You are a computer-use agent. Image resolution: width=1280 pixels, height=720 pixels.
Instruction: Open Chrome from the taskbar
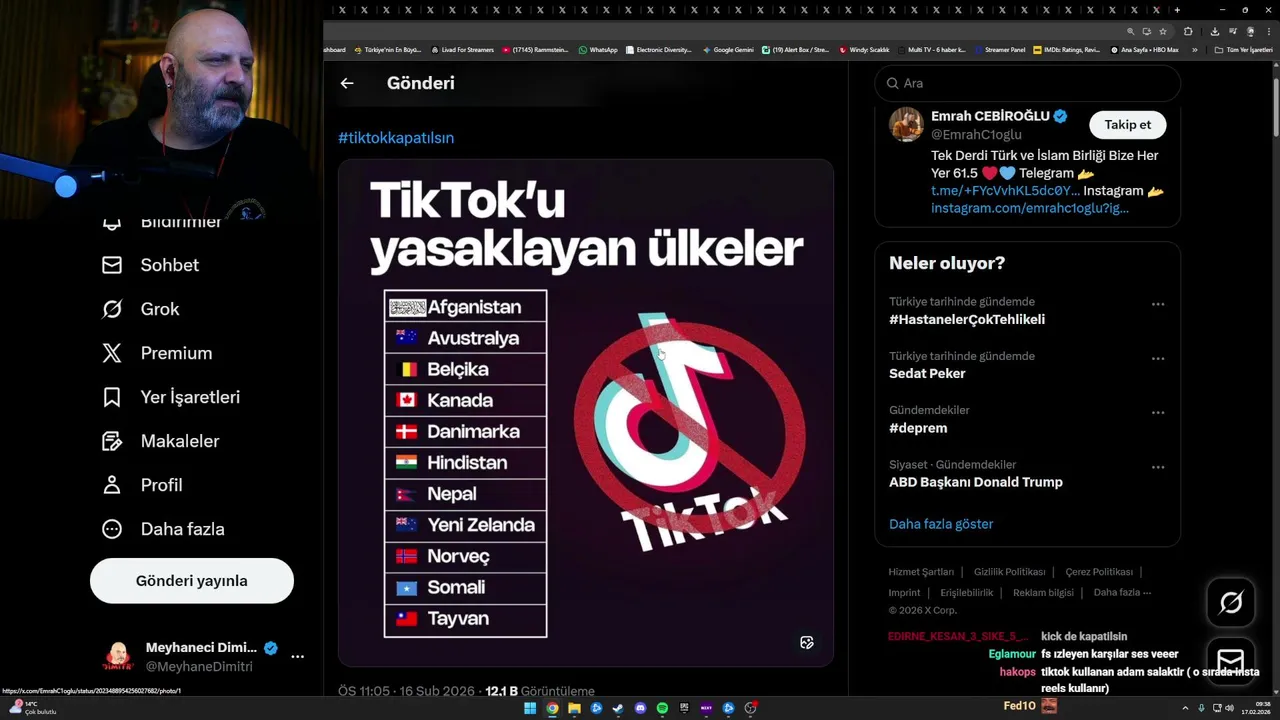click(x=552, y=708)
